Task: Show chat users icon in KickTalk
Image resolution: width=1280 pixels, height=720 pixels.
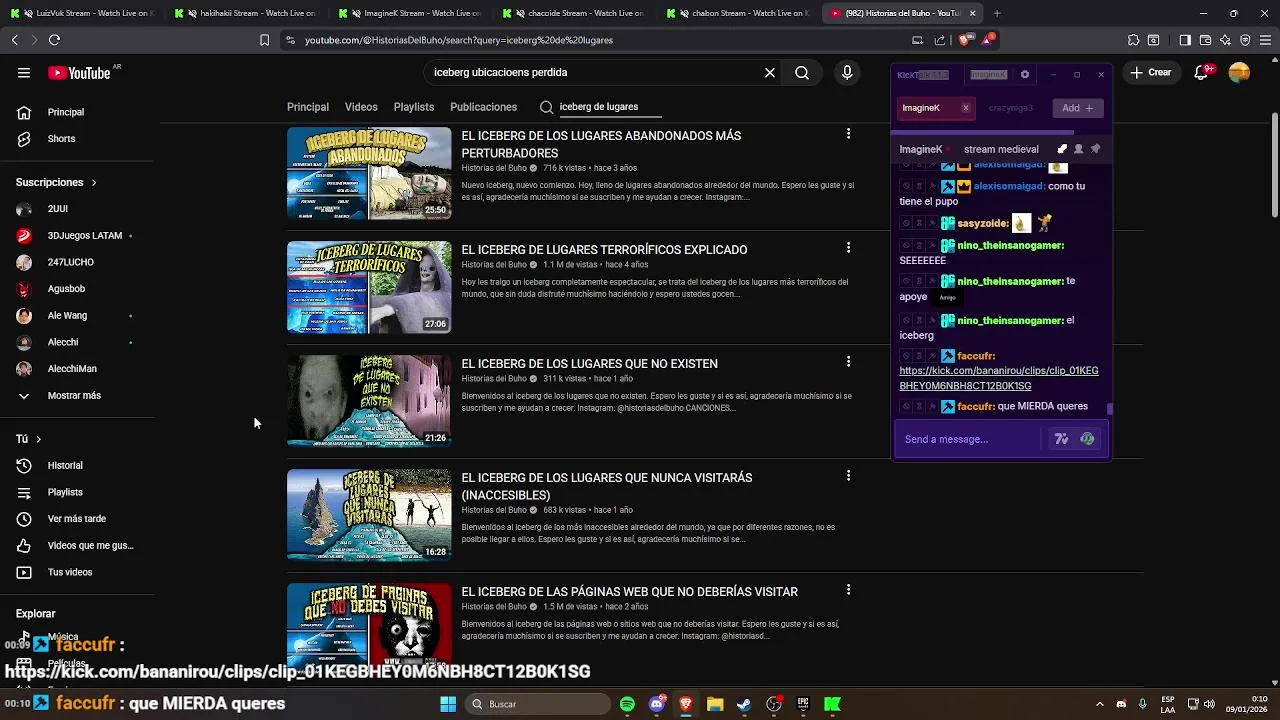Action: click(x=1079, y=149)
